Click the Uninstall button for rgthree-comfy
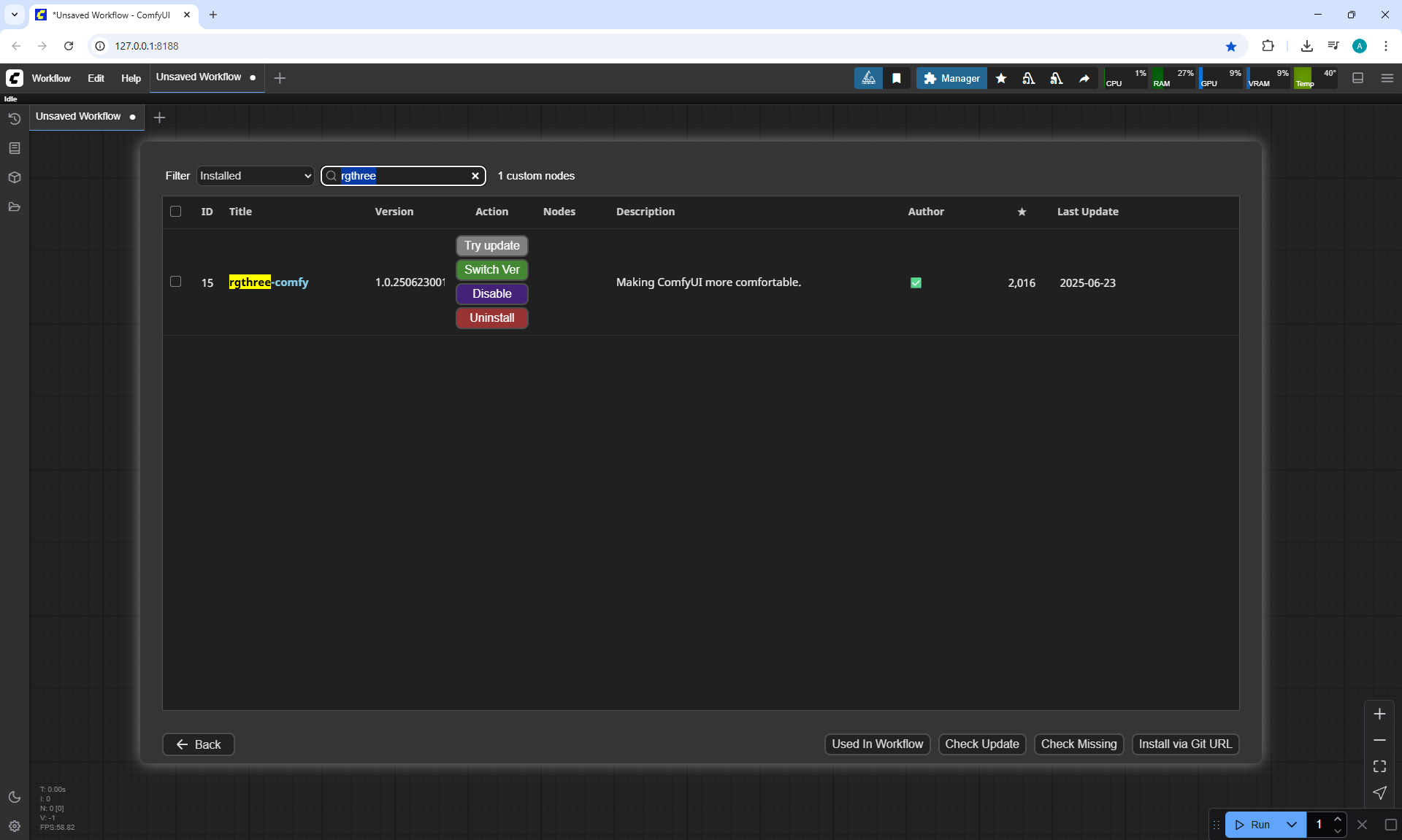The width and height of the screenshot is (1402, 840). (x=491, y=318)
